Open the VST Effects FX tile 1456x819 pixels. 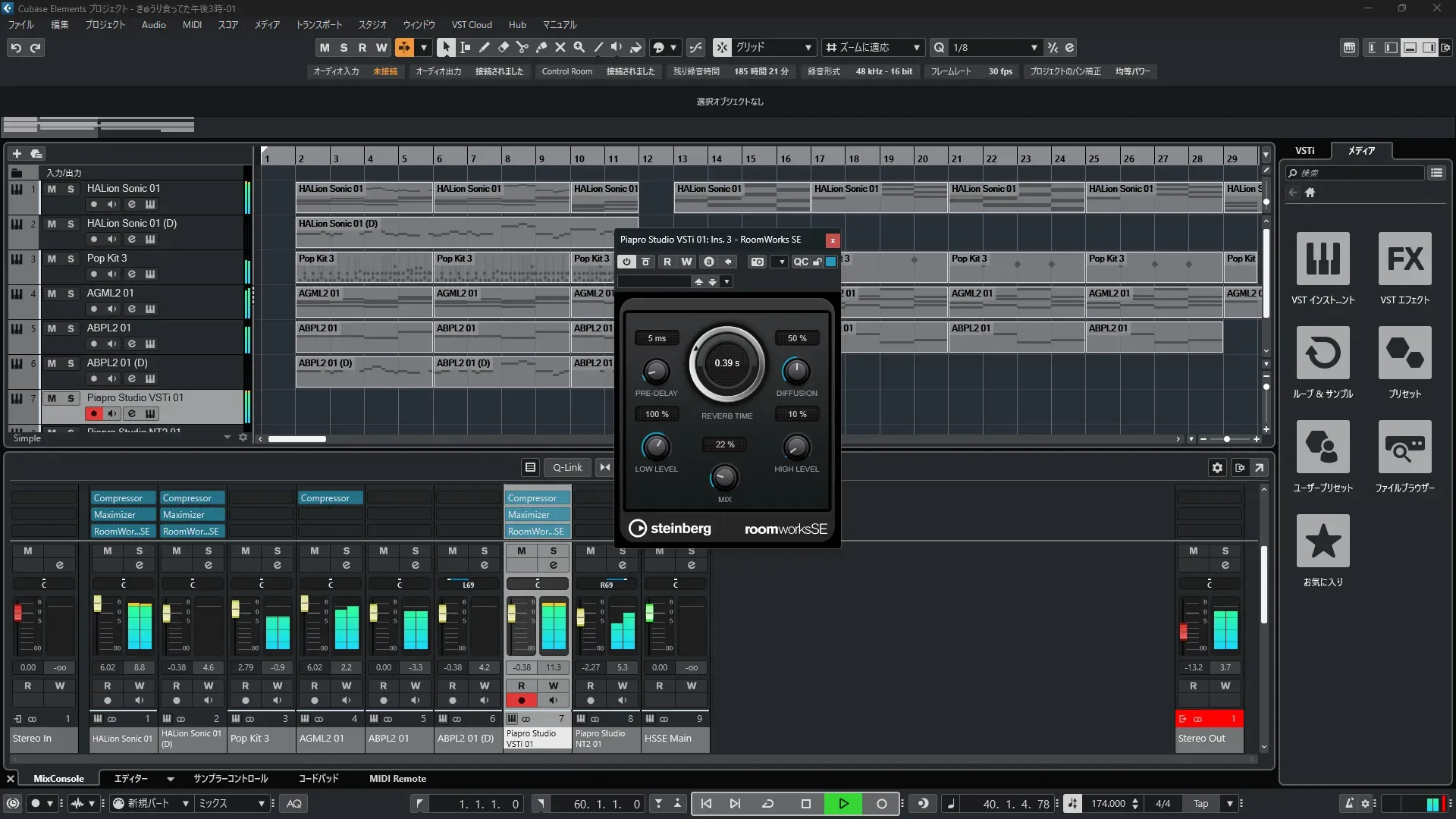click(x=1404, y=259)
